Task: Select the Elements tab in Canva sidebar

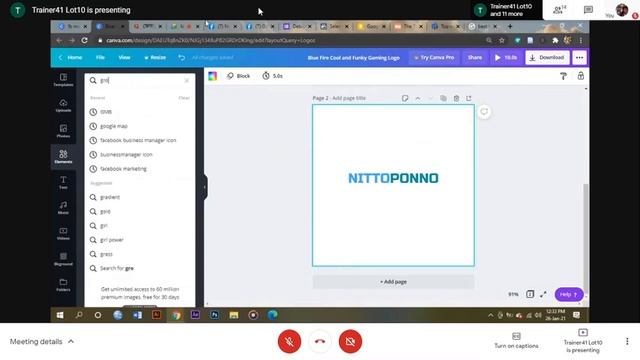Action: 63,157
